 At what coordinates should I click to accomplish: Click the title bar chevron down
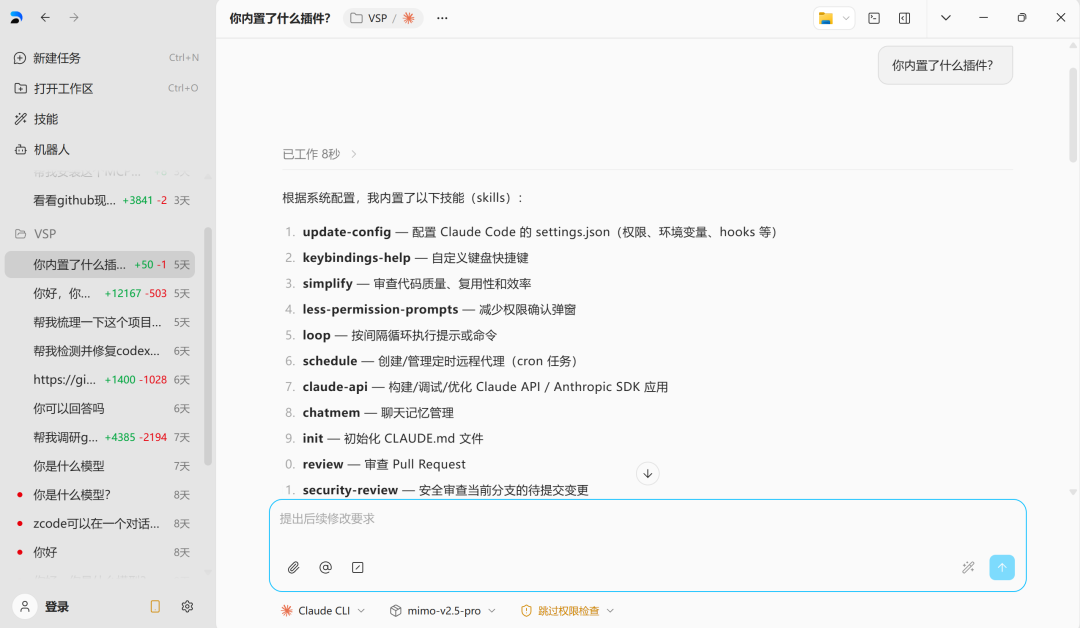(946, 19)
